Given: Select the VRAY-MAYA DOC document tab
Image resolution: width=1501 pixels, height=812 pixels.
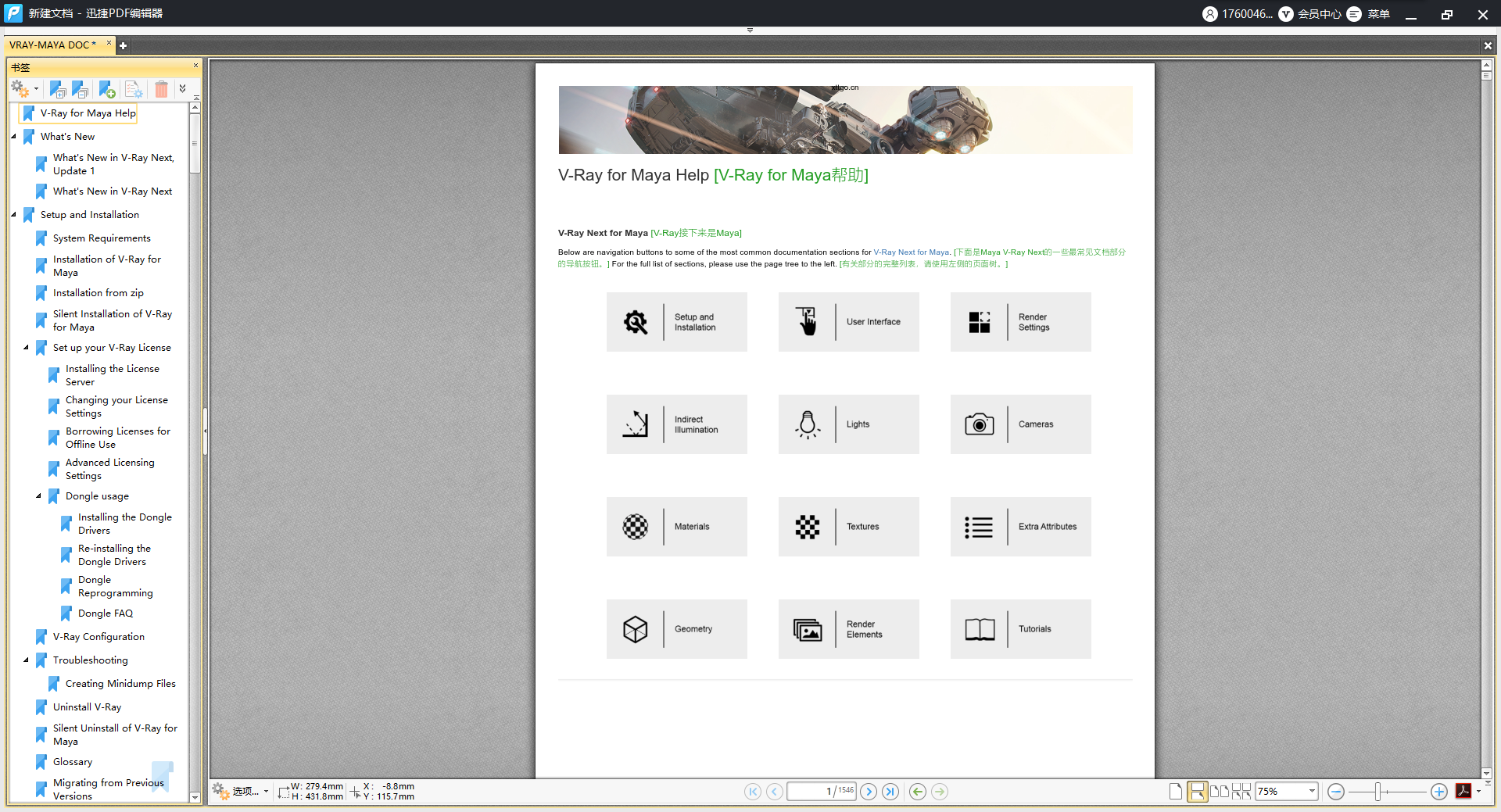Looking at the screenshot, I should coord(53,45).
